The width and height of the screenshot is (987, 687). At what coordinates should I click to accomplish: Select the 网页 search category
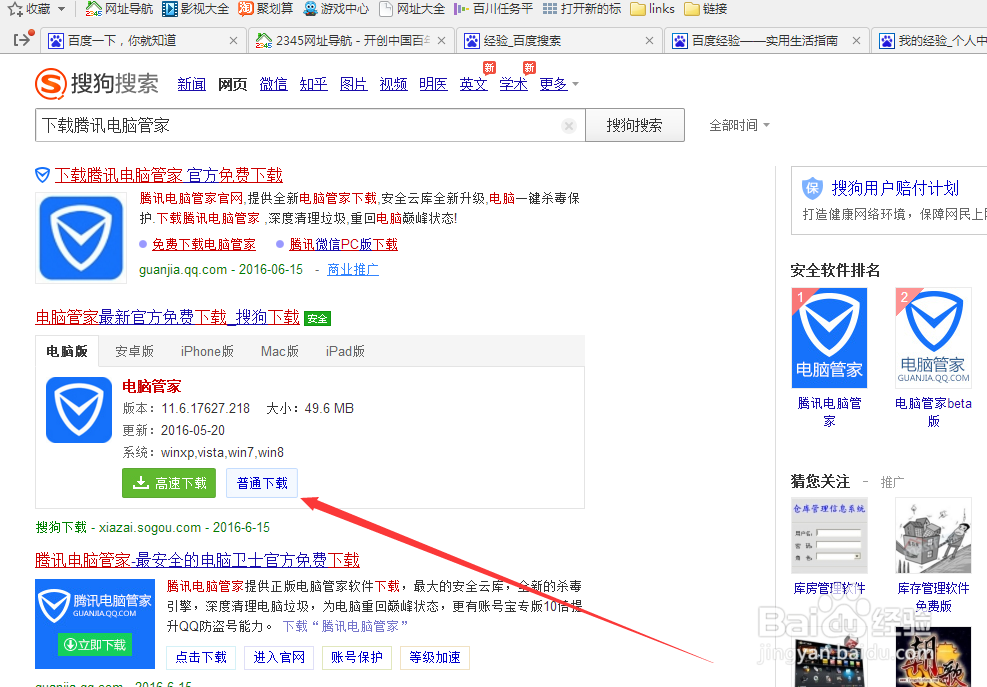tap(232, 84)
